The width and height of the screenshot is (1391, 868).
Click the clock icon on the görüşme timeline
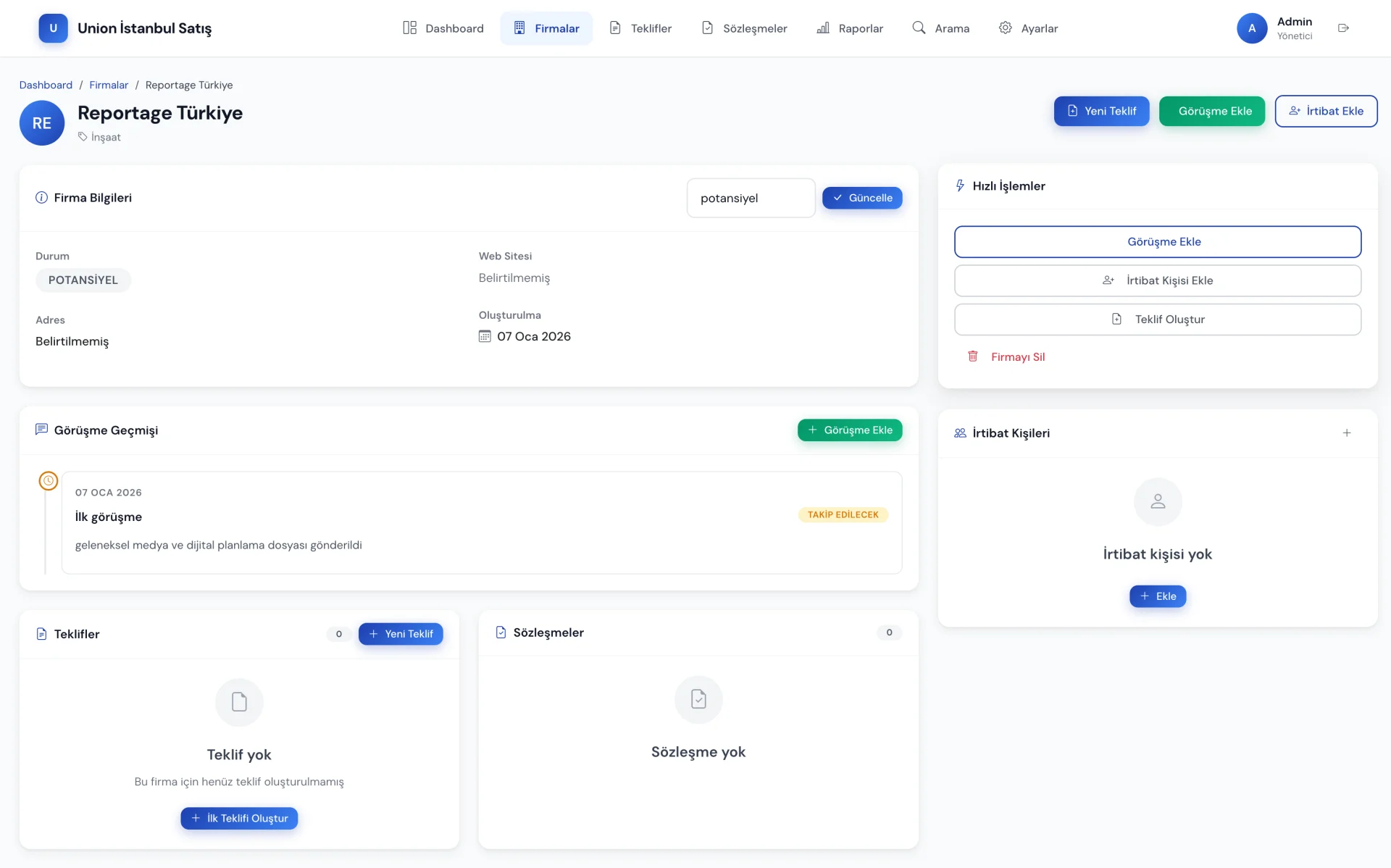pyautogui.click(x=49, y=480)
